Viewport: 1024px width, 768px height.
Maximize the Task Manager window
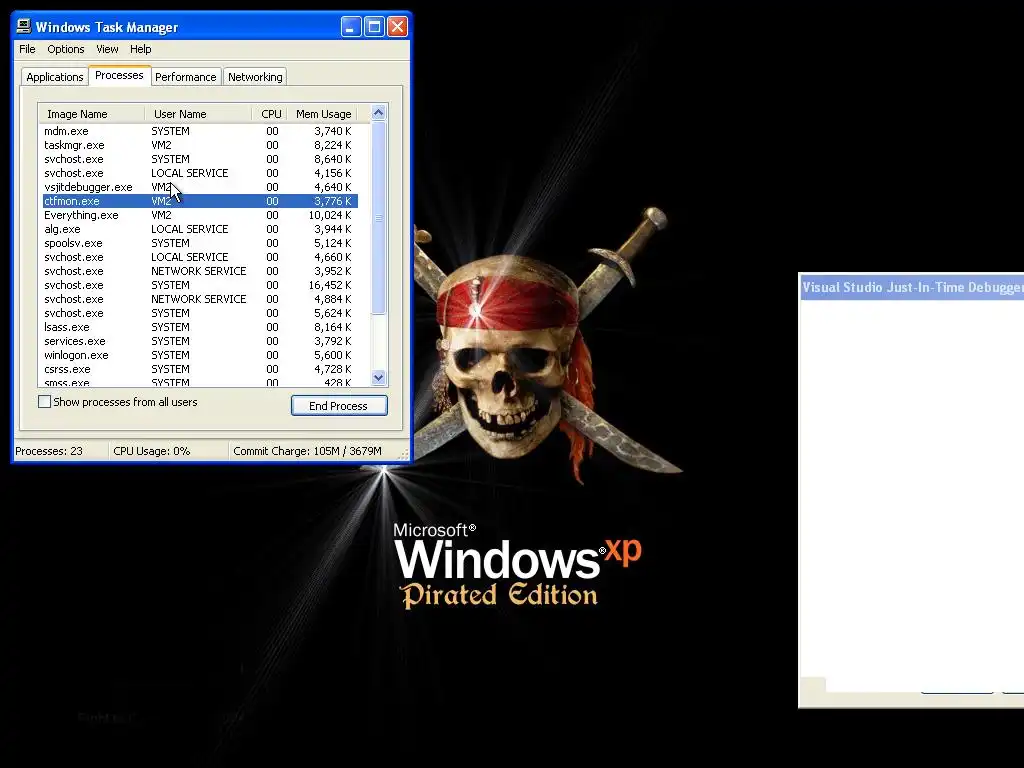pos(374,27)
